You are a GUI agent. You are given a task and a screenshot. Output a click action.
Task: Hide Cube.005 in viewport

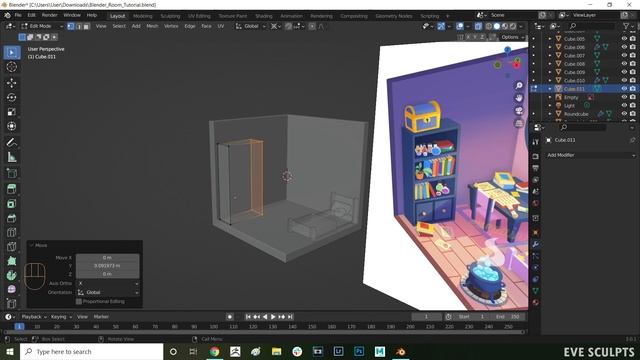(624, 39)
